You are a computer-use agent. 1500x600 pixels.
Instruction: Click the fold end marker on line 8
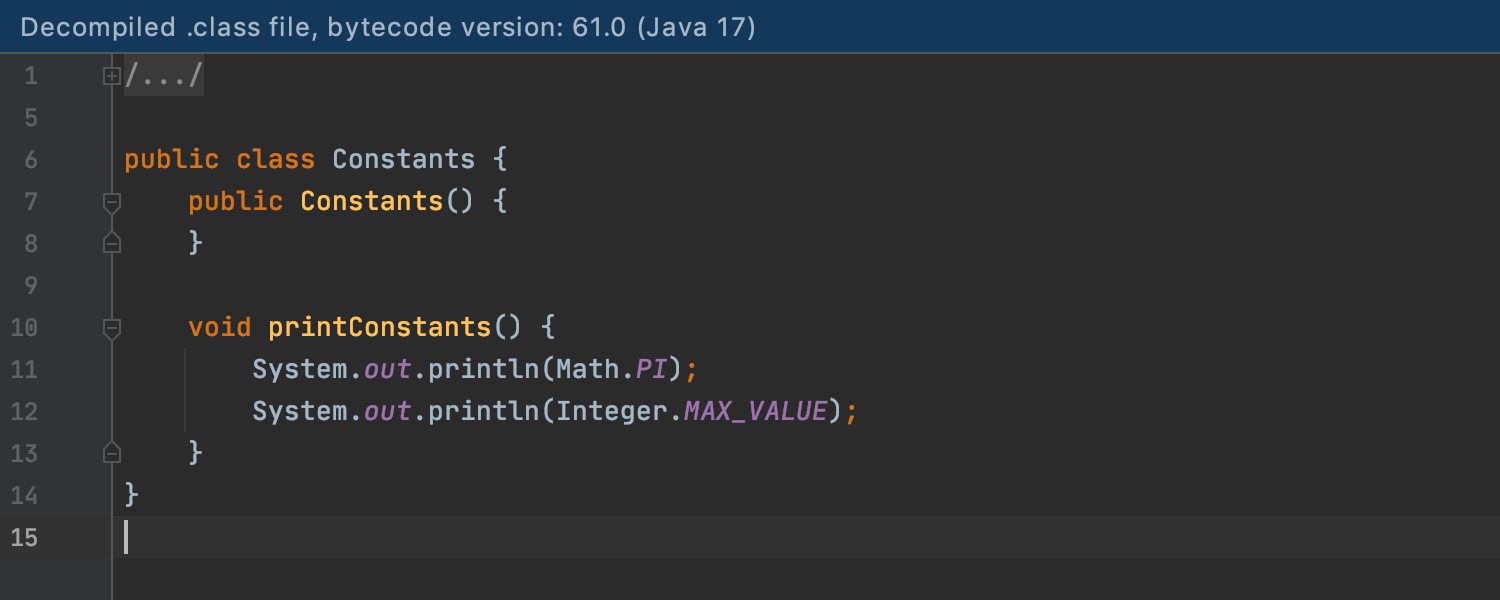(x=112, y=243)
